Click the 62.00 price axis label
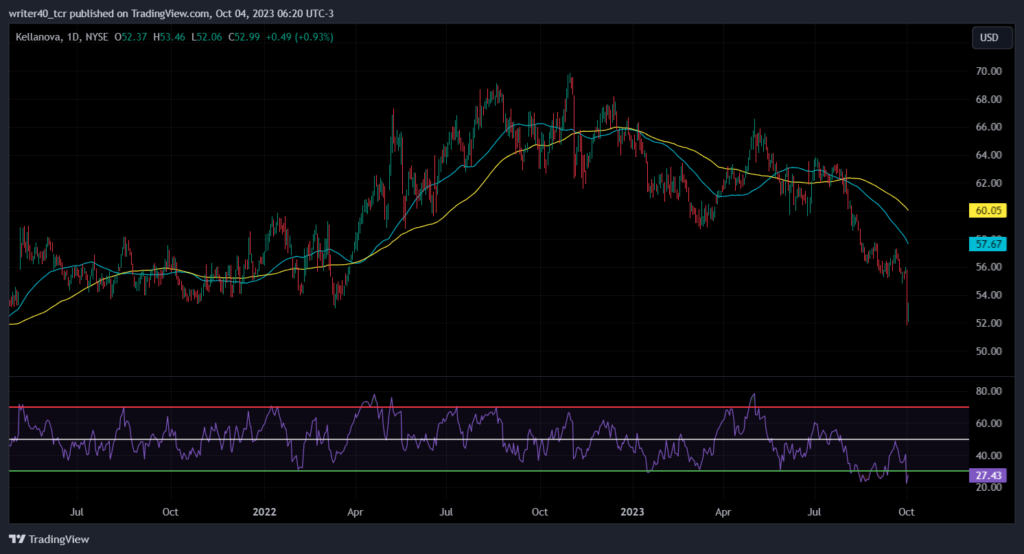Viewport: 1024px width, 554px height. (x=989, y=183)
